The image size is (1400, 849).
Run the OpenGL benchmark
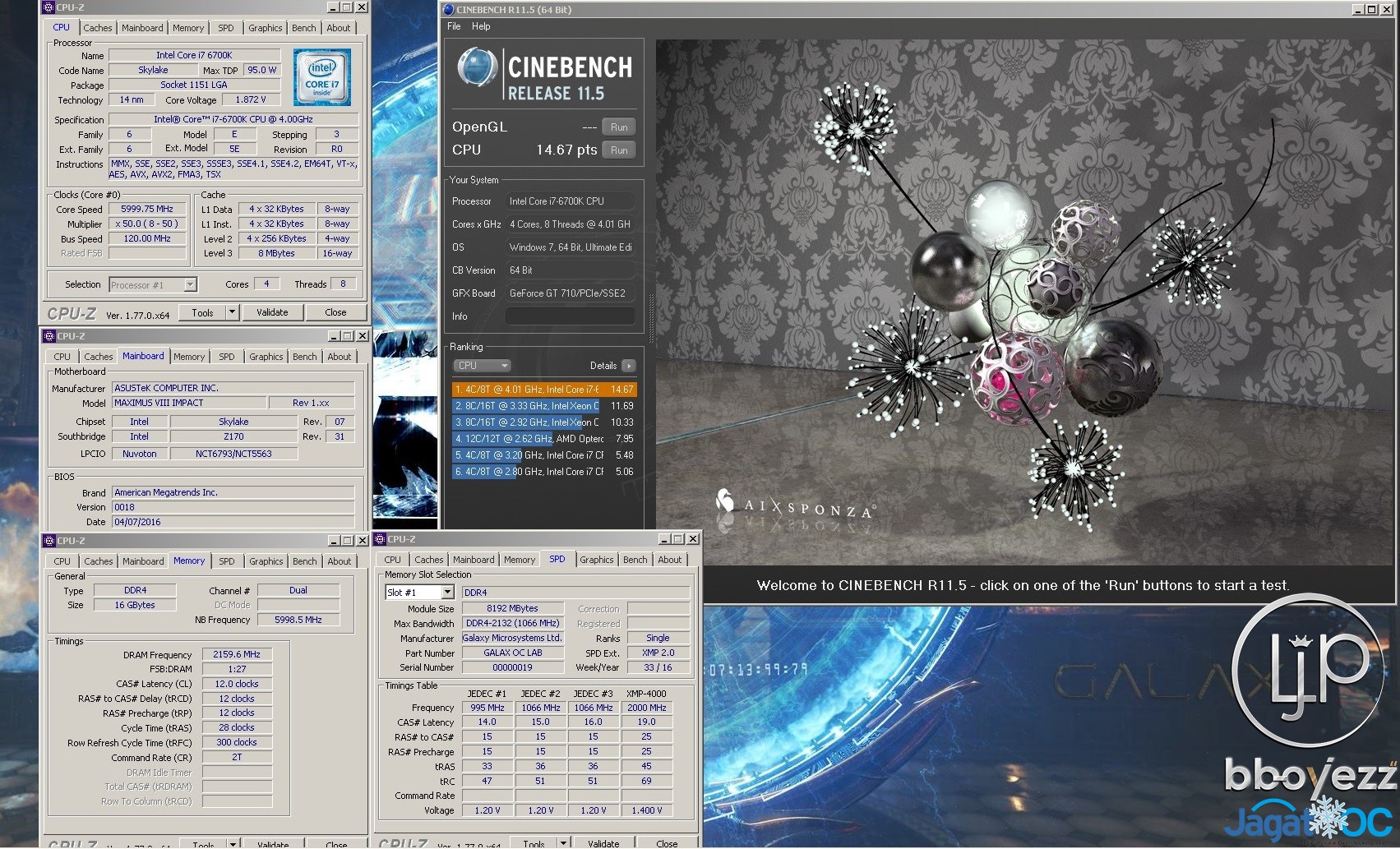(x=619, y=127)
